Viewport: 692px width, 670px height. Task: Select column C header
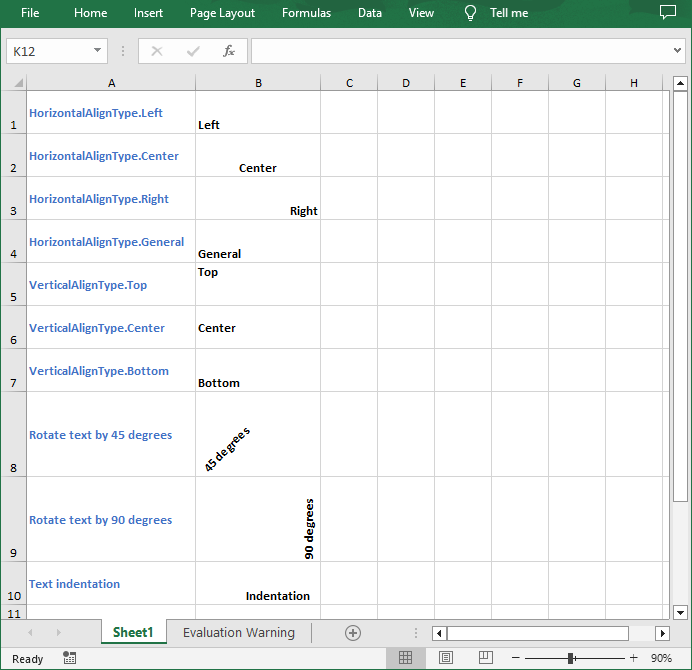tap(349, 83)
